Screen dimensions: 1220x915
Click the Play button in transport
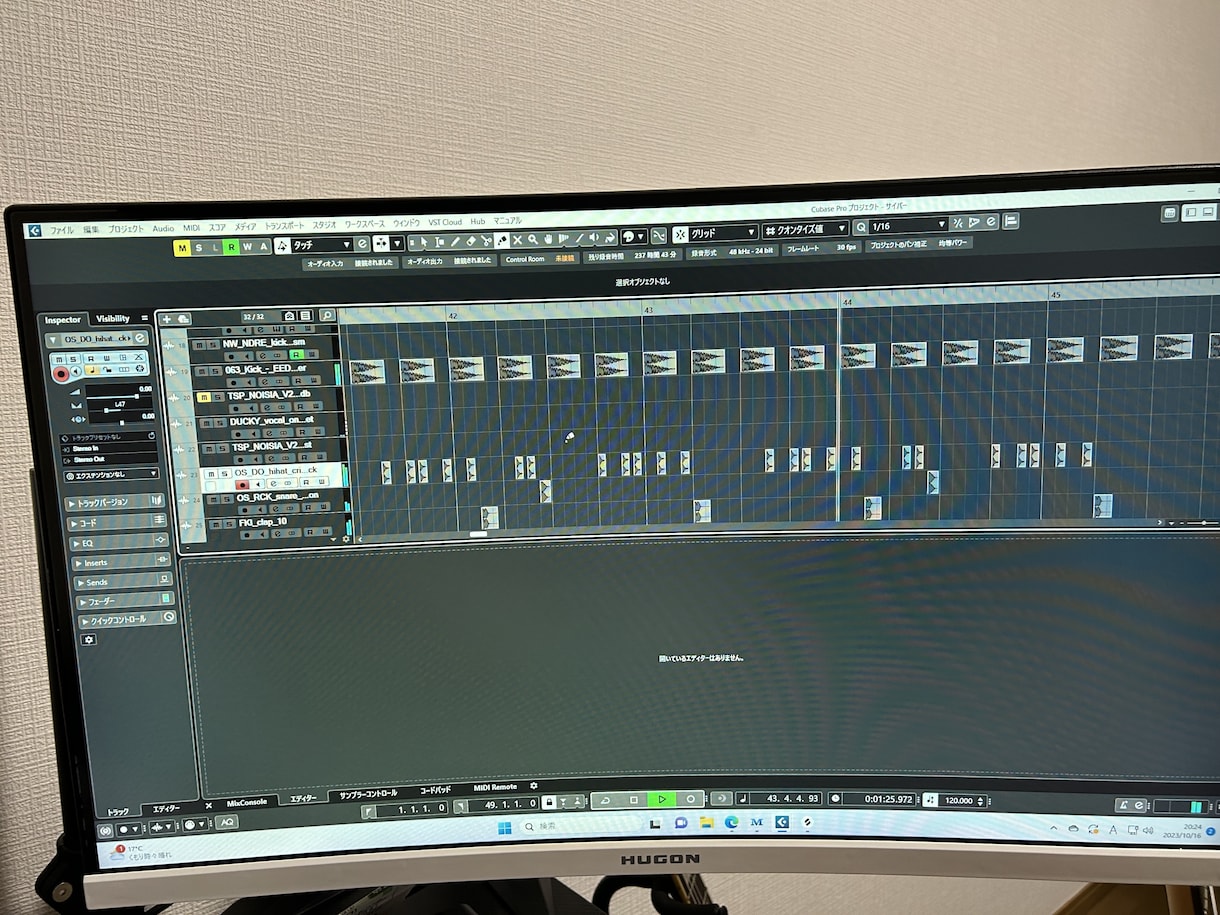(660, 800)
